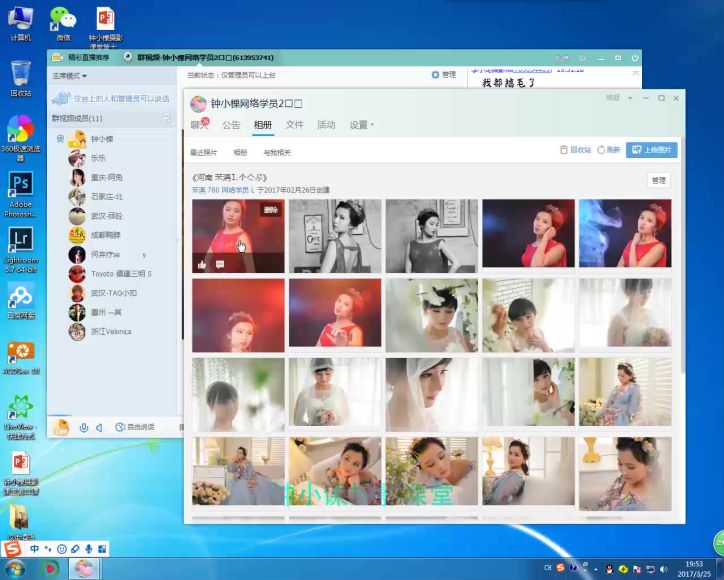Show the 最近照片 sub-tab
724x580 pixels.
tap(203, 152)
